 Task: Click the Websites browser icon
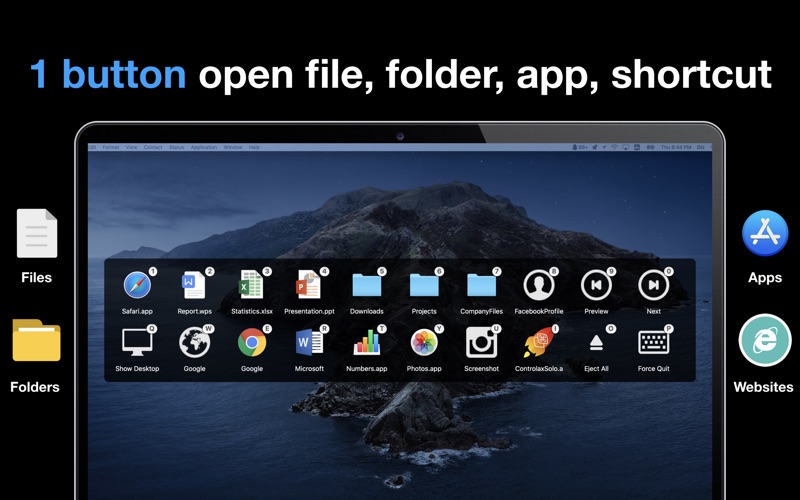coord(764,340)
